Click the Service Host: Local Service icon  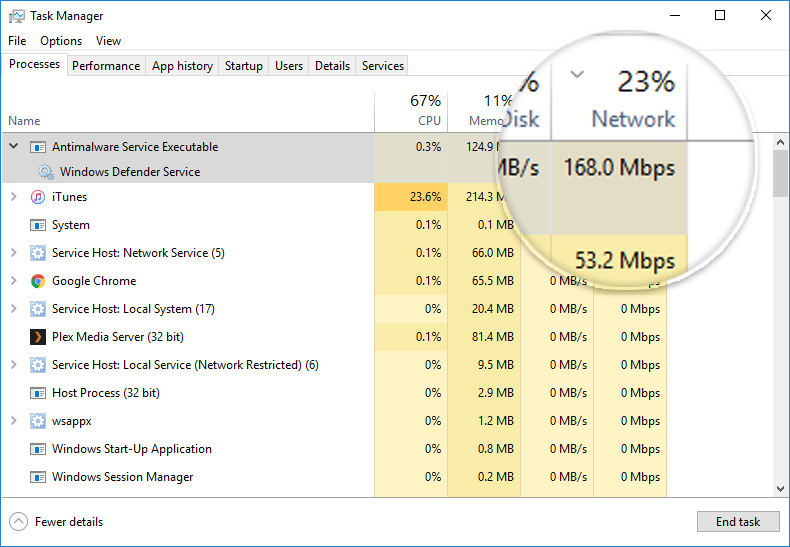38,365
